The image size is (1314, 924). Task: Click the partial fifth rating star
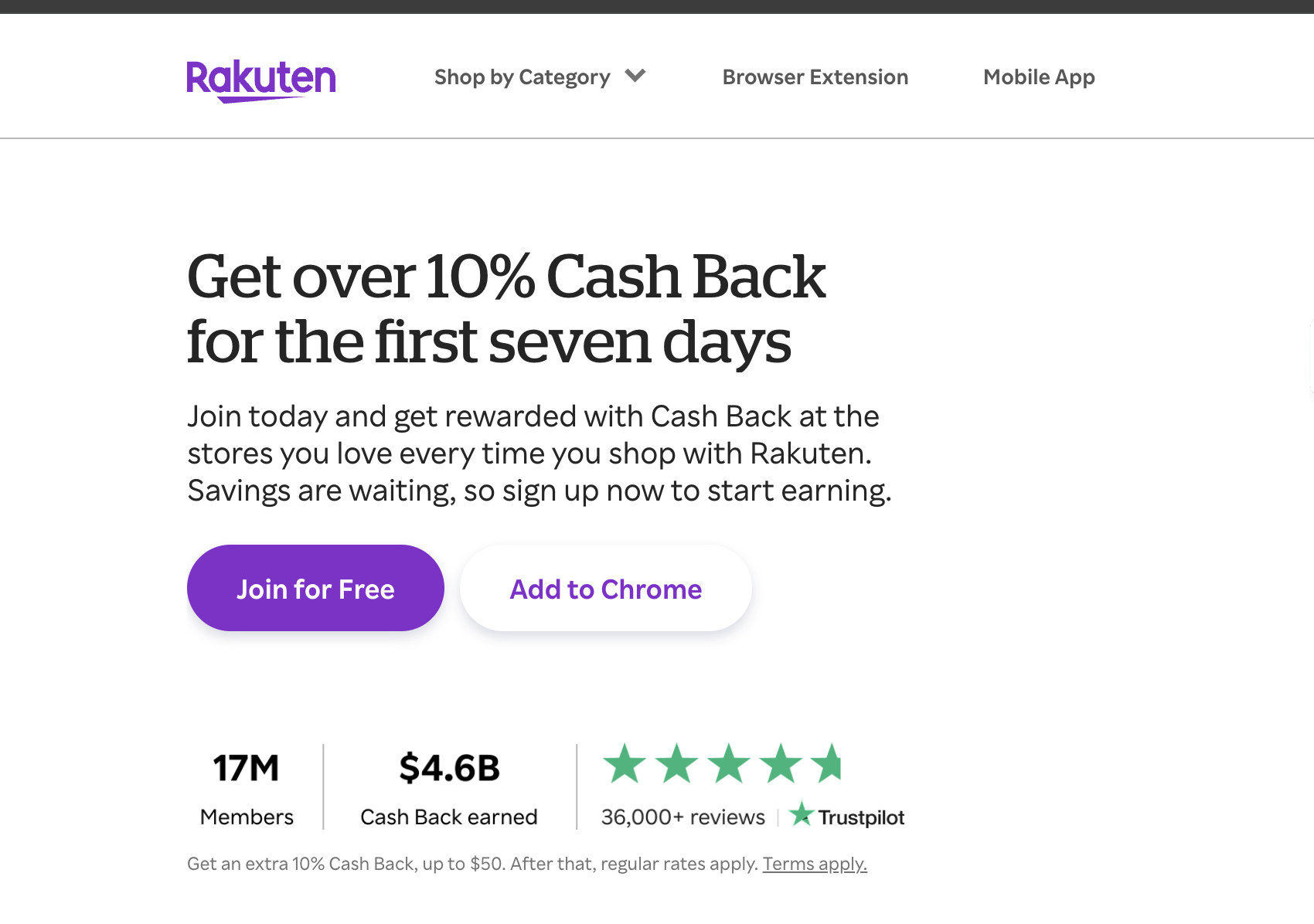tap(828, 764)
